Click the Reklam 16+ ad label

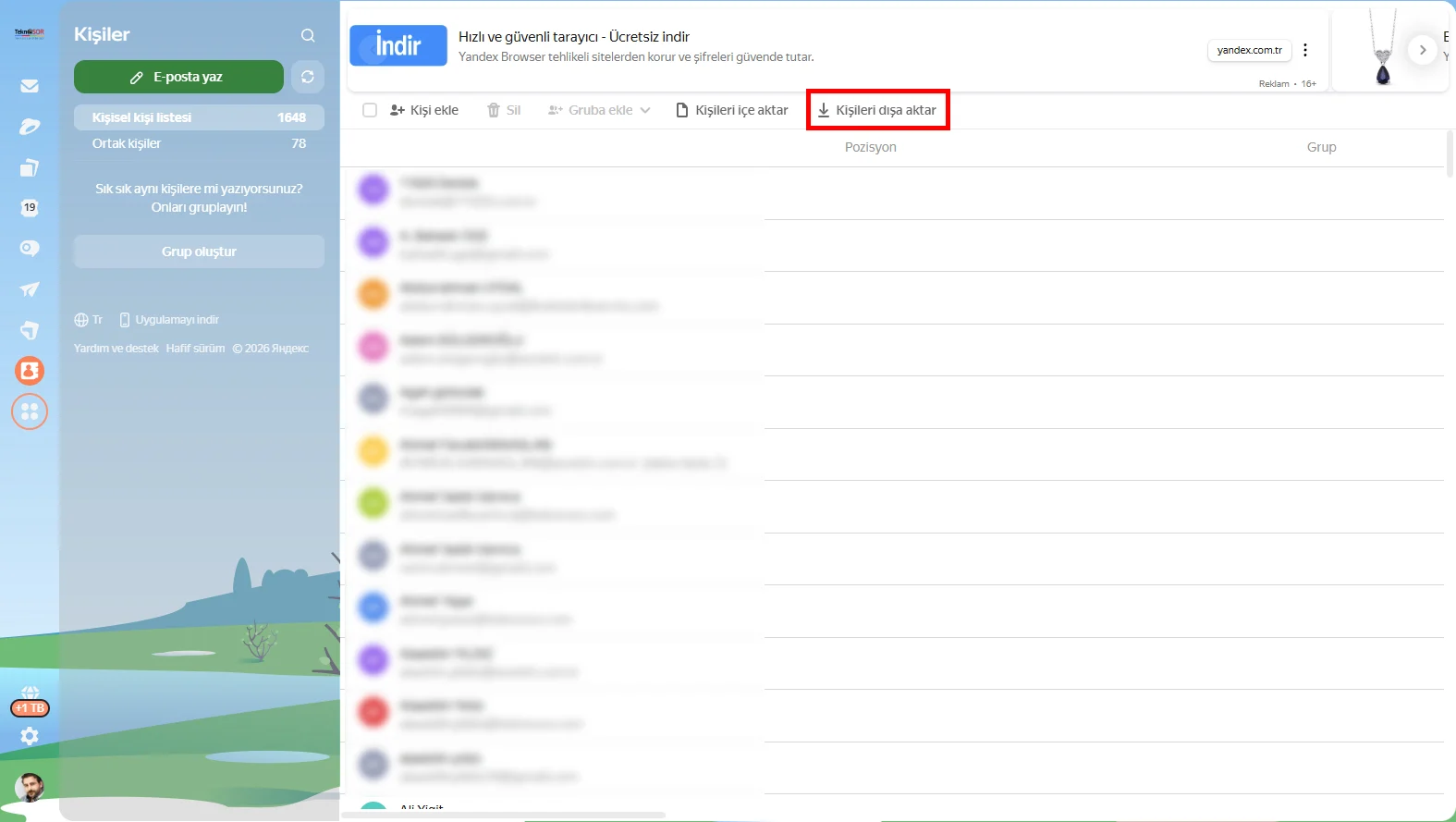pyautogui.click(x=1287, y=83)
